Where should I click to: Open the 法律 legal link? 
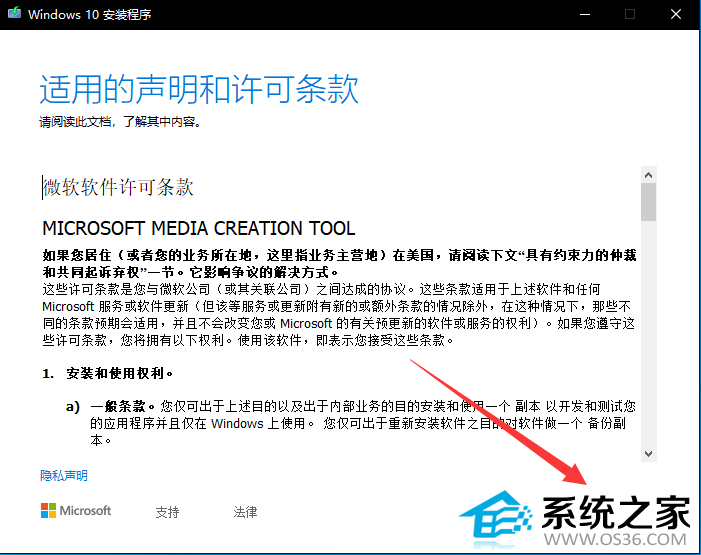pyautogui.click(x=245, y=512)
